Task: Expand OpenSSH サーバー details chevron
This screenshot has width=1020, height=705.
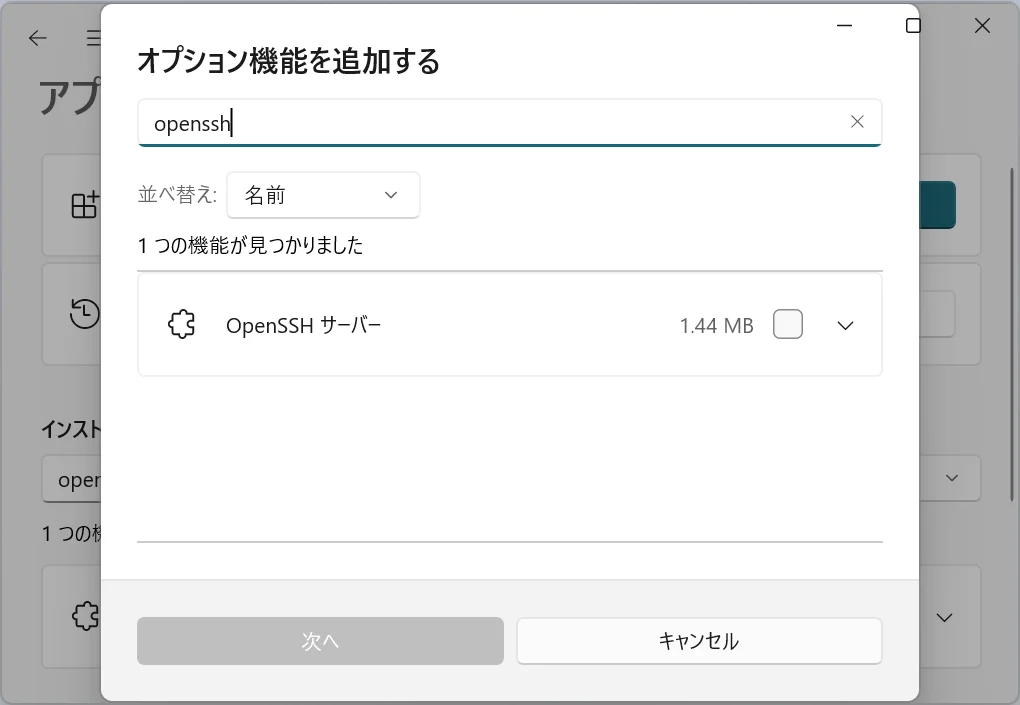Action: (845, 325)
